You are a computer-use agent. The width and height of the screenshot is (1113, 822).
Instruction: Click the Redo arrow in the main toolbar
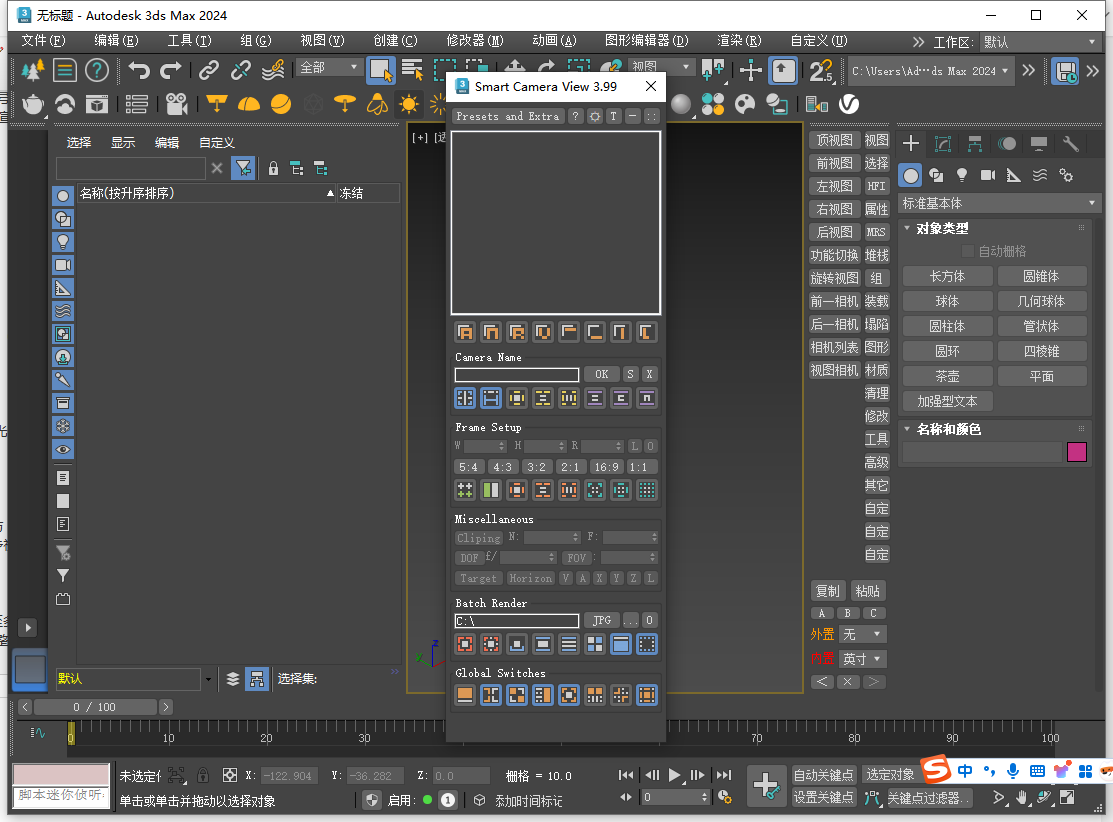pyautogui.click(x=171, y=70)
